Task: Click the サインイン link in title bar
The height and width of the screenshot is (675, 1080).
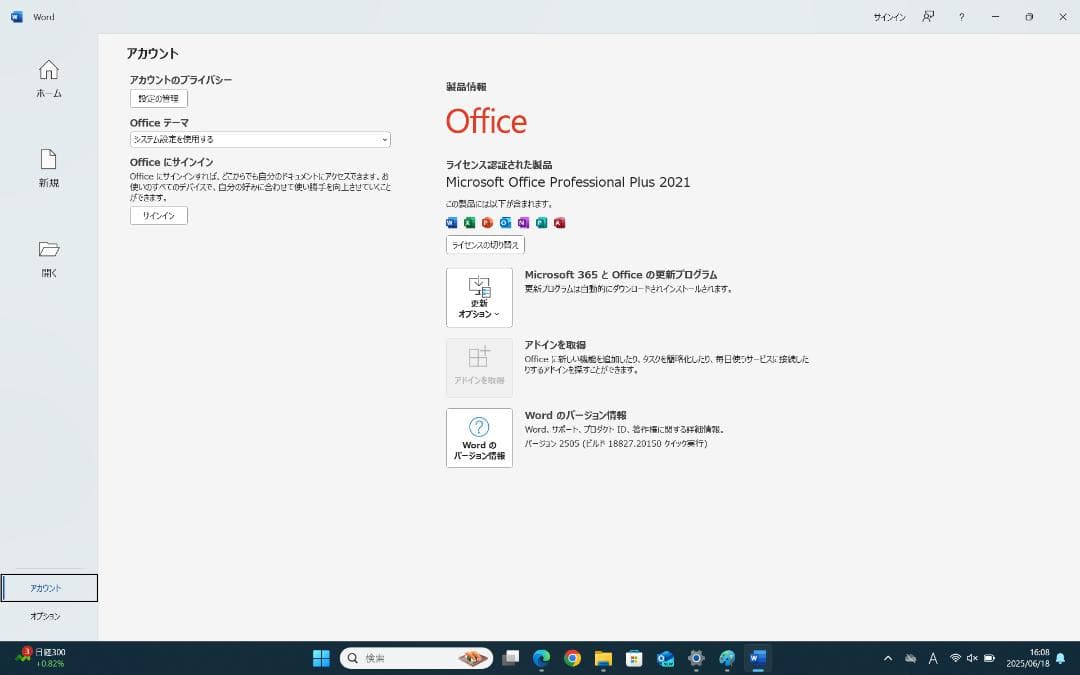Action: pos(889,17)
